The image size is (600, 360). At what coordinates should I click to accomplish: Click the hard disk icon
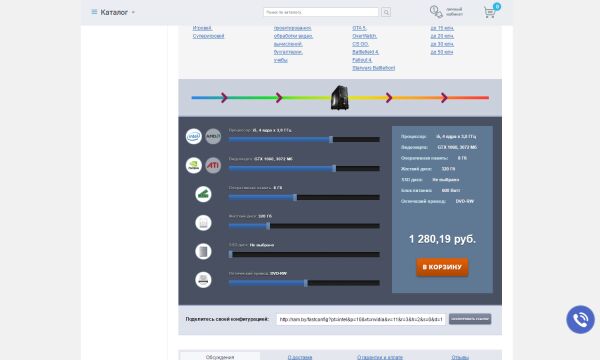(x=203, y=223)
